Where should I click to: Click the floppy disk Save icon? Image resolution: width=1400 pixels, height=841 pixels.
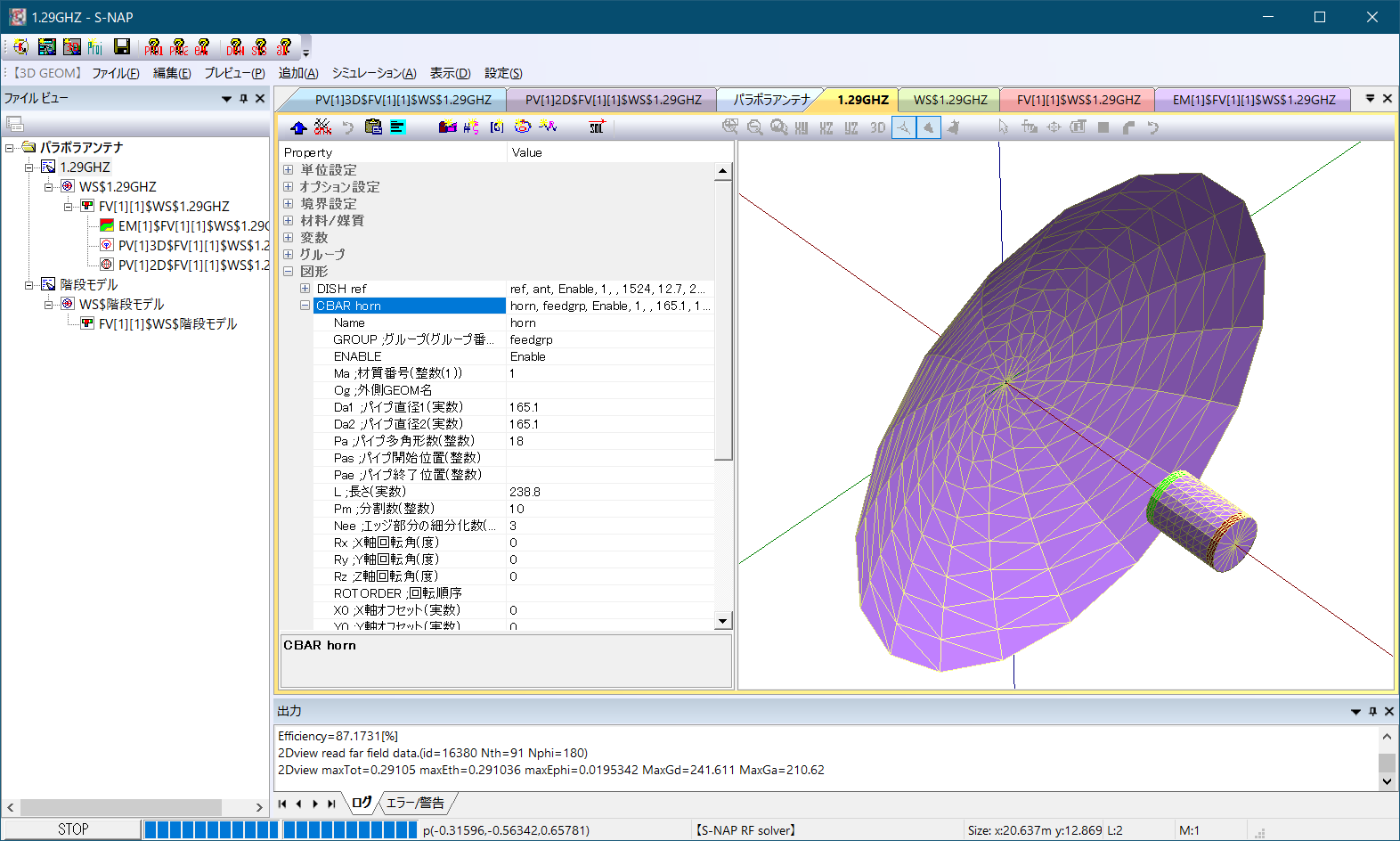tap(122, 47)
